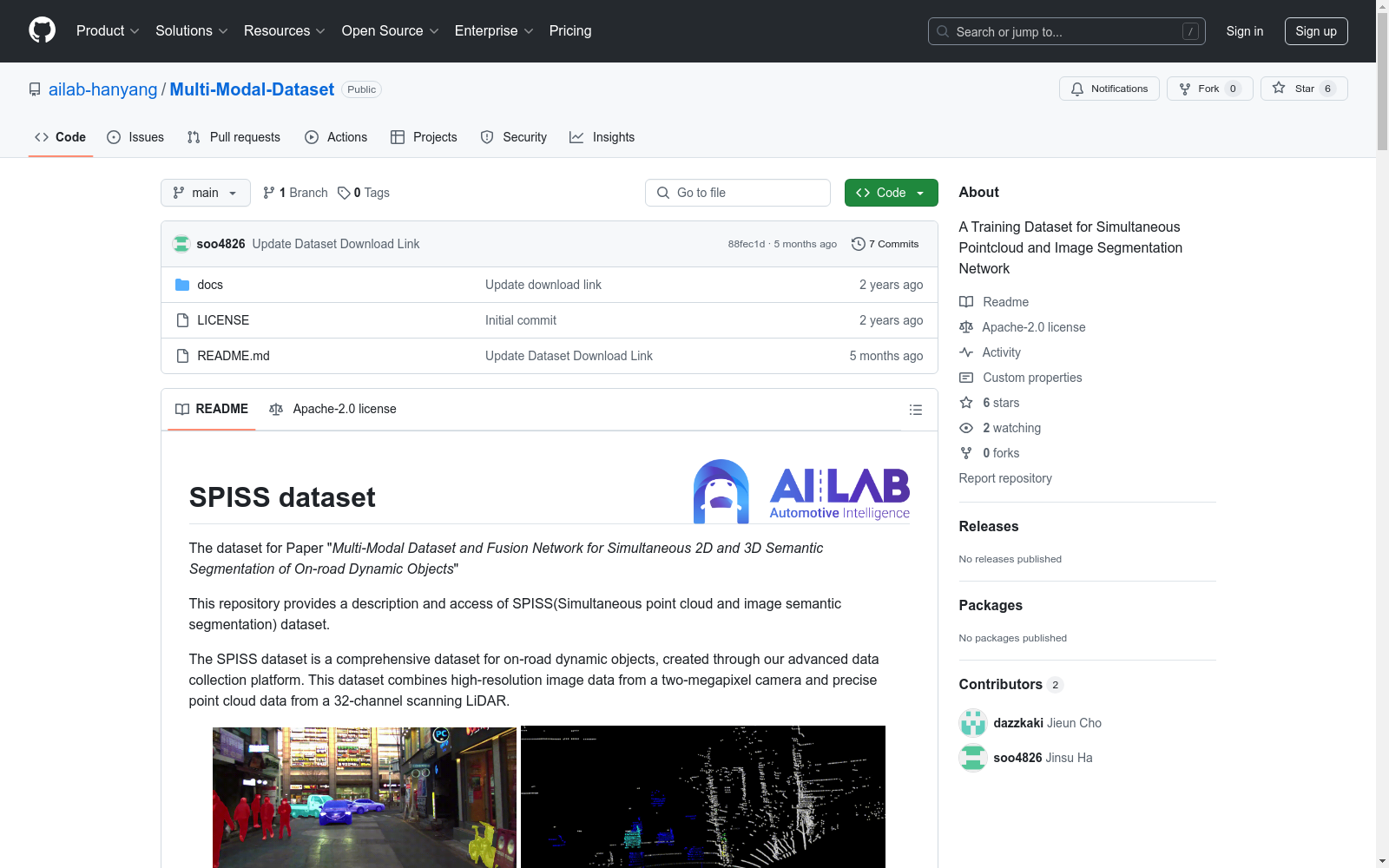Switch to the Insights tab

click(x=602, y=137)
